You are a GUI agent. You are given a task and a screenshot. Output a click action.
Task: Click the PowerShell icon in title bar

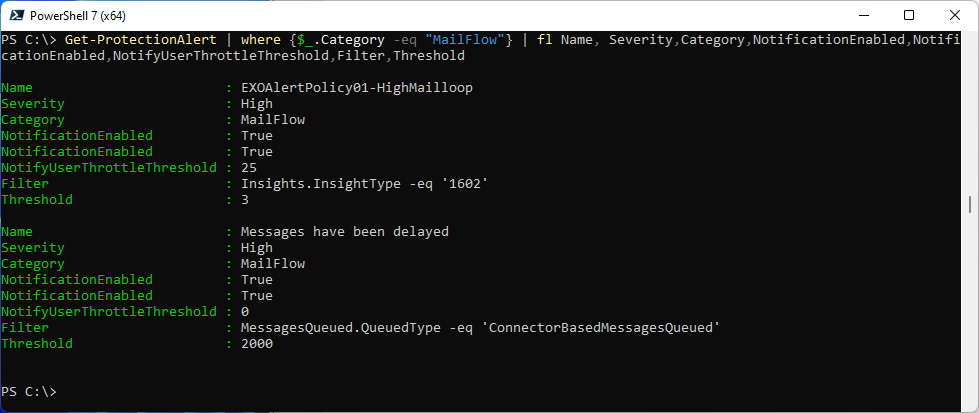pos(15,15)
